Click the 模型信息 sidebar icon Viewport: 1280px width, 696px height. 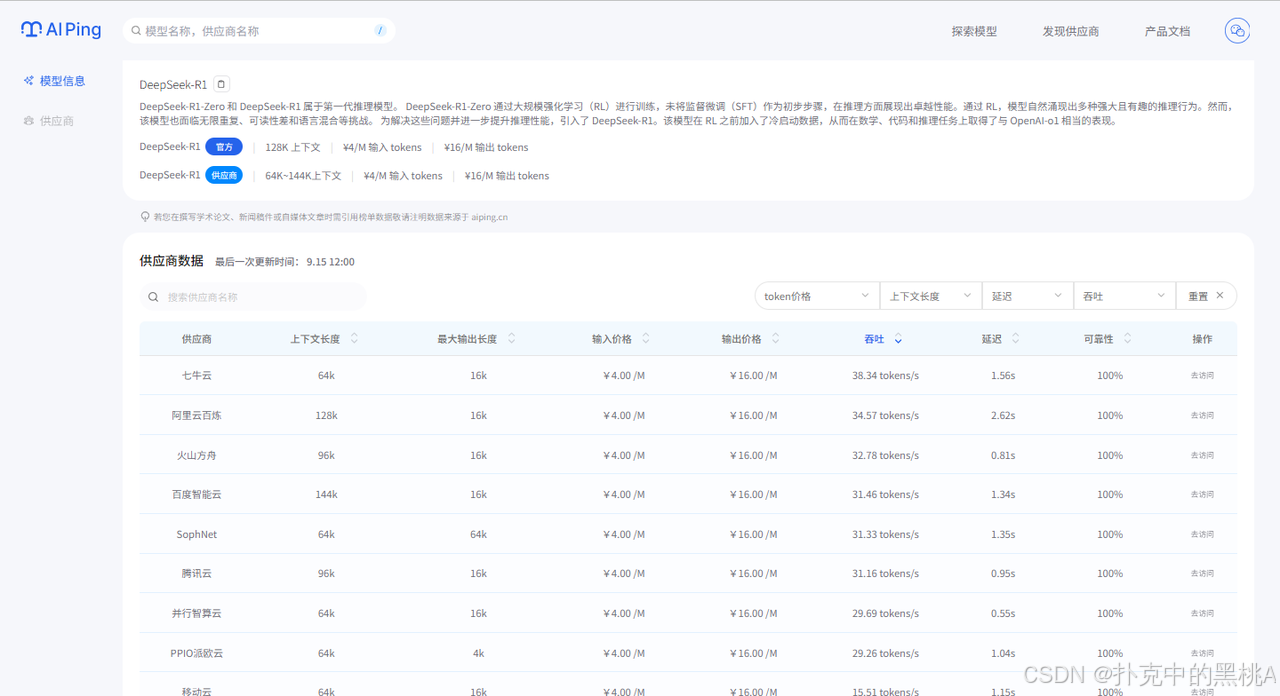(29, 81)
